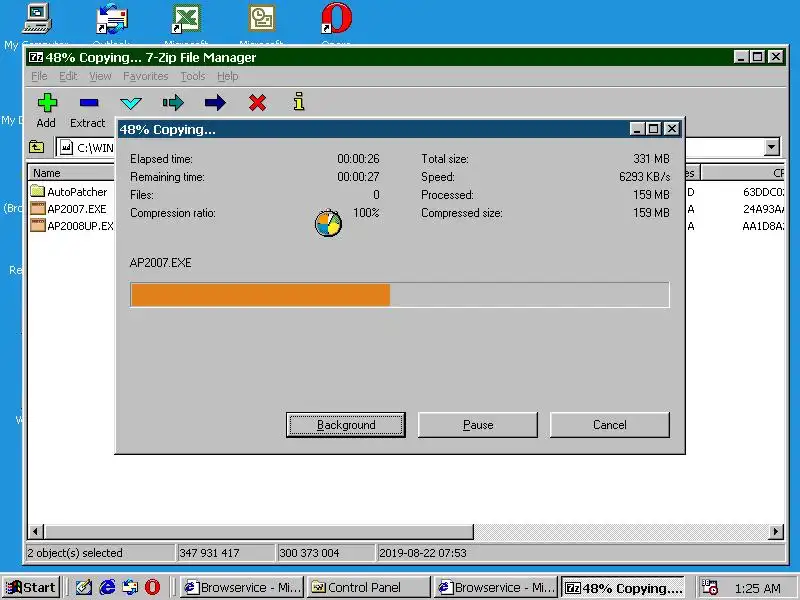
Task: Click the green Copy arrow icon
Action: click(x=173, y=103)
